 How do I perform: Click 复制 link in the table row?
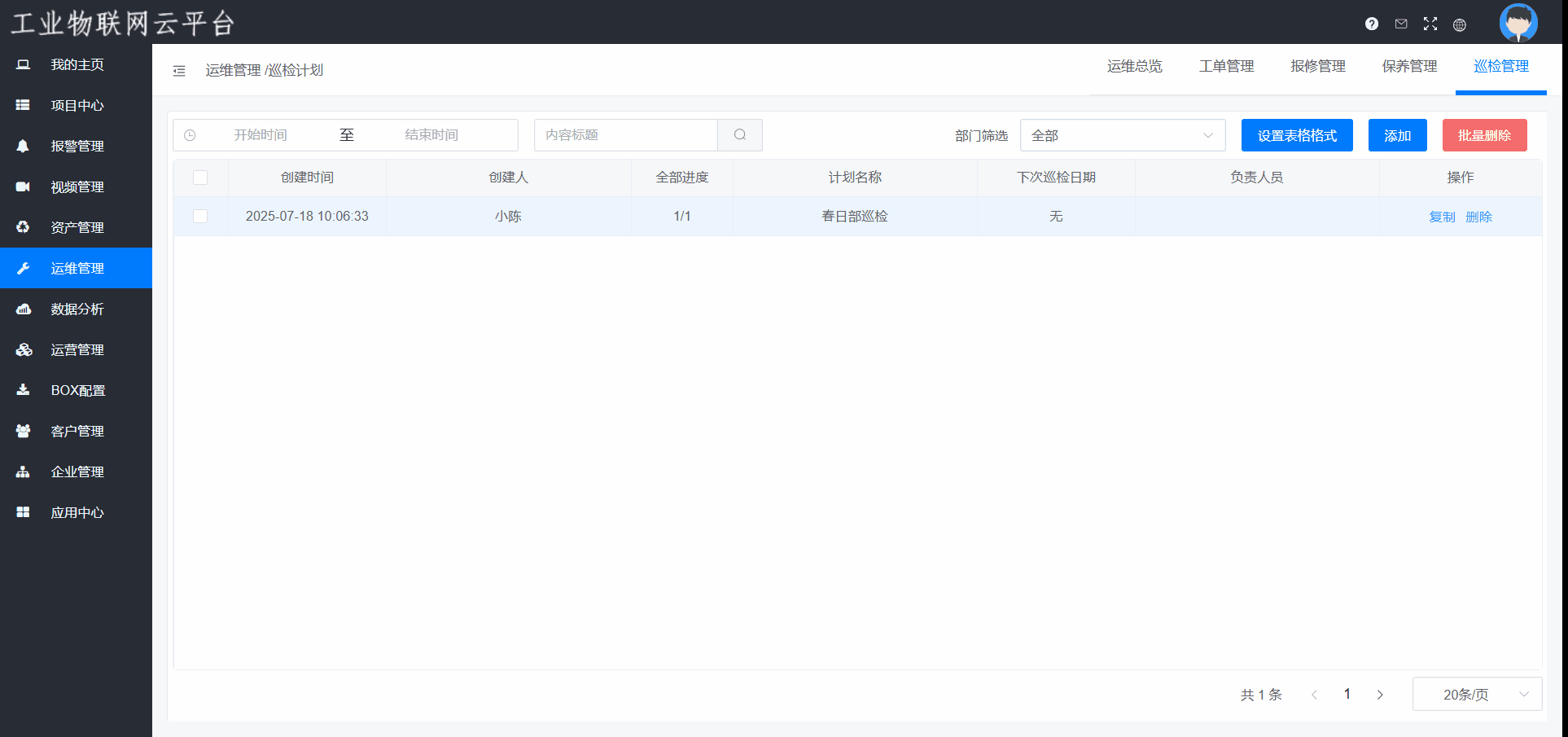pos(1442,217)
